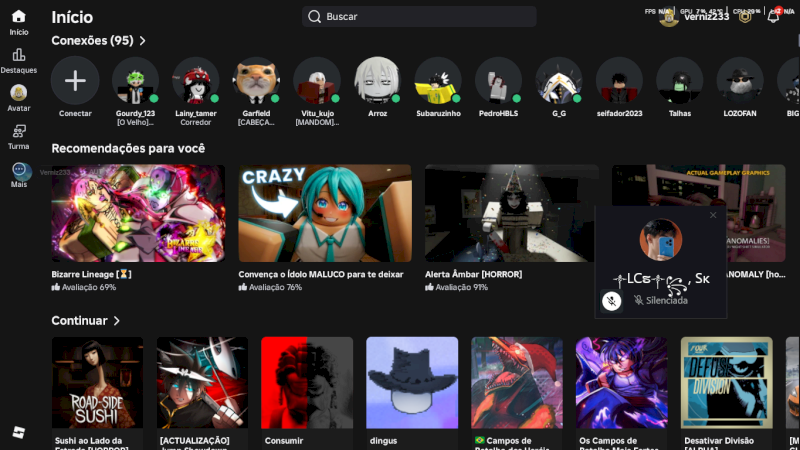Open the dingus game from Continuar

(x=412, y=382)
